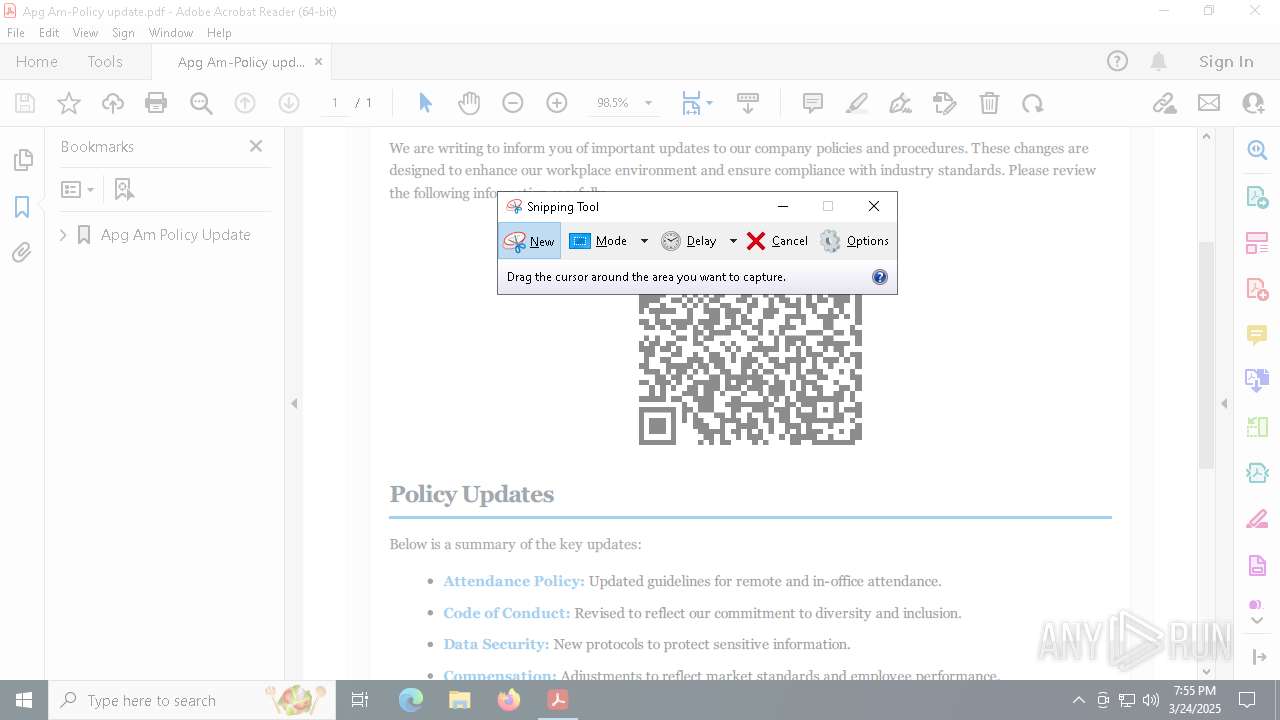Activate the hand pan tool

point(469,103)
